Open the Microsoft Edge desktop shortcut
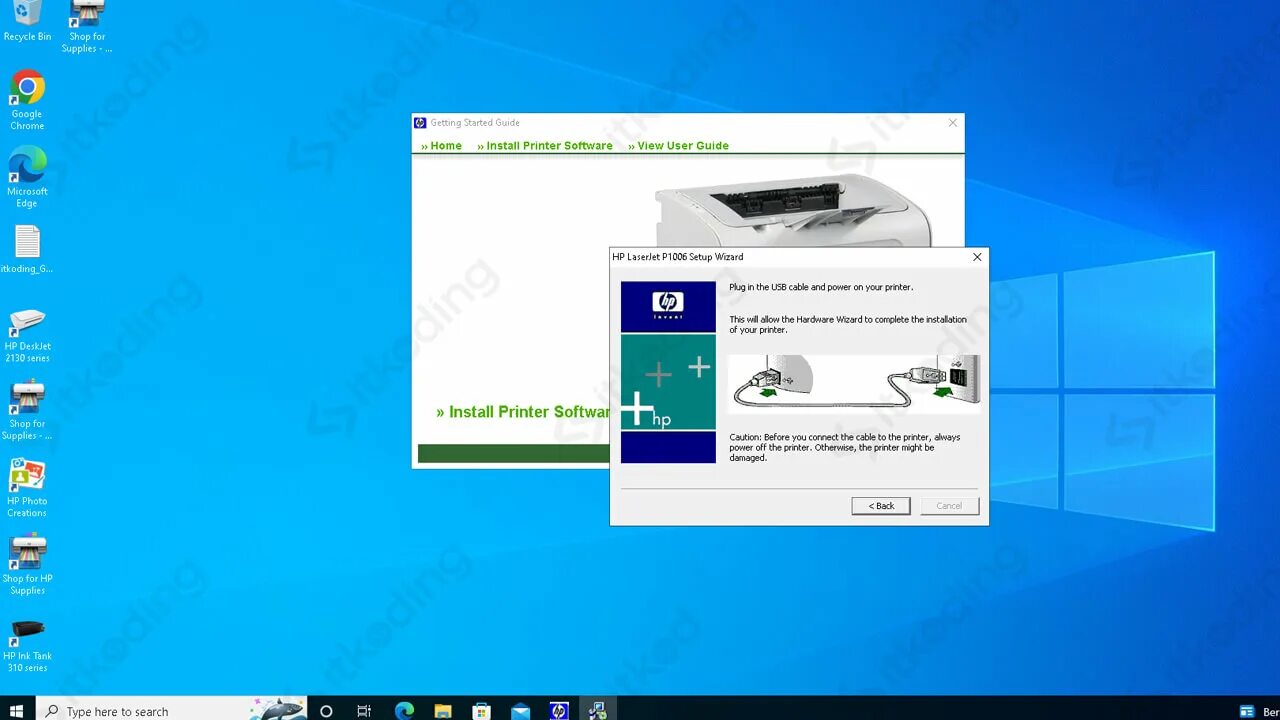 click(27, 177)
